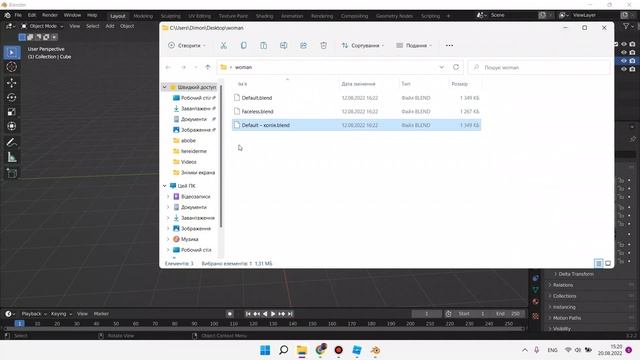640x360 pixels.
Task: Click the Explorer back arrow
Action: pos(168,67)
